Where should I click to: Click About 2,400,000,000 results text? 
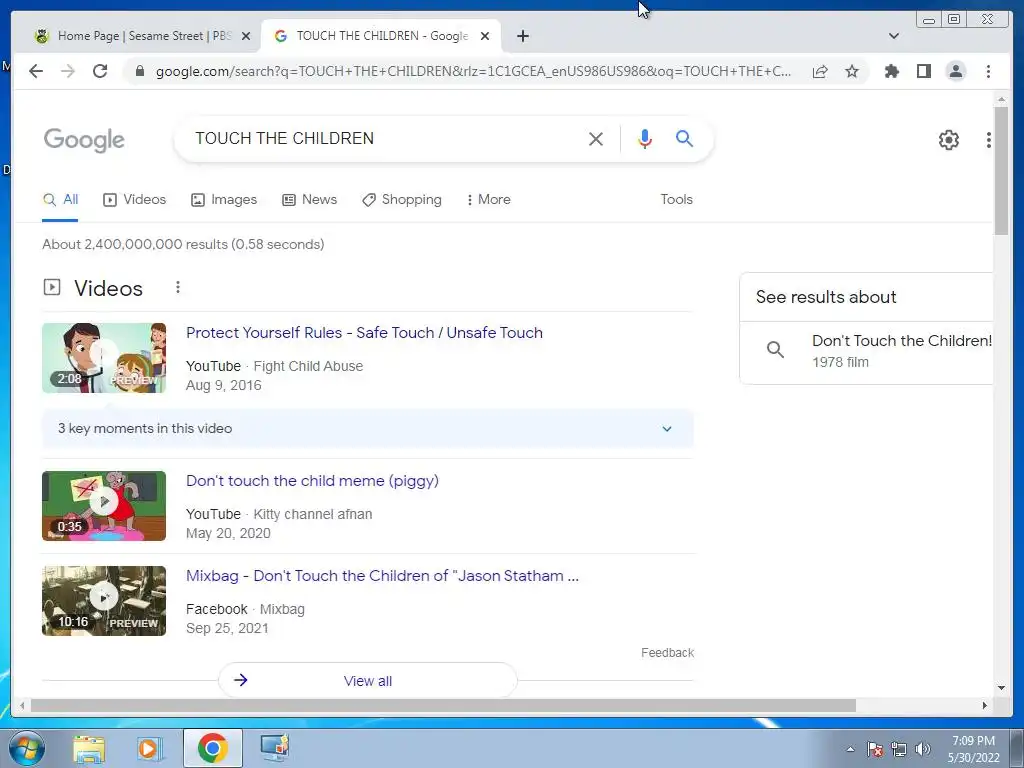point(183,244)
